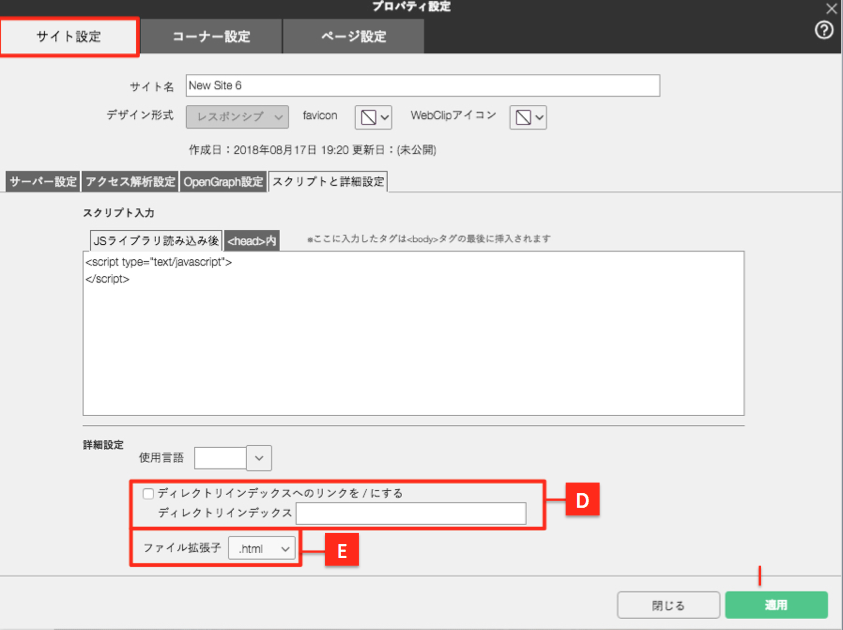Select the <head>内 script tab
This screenshot has height=630, width=843.
[252, 241]
